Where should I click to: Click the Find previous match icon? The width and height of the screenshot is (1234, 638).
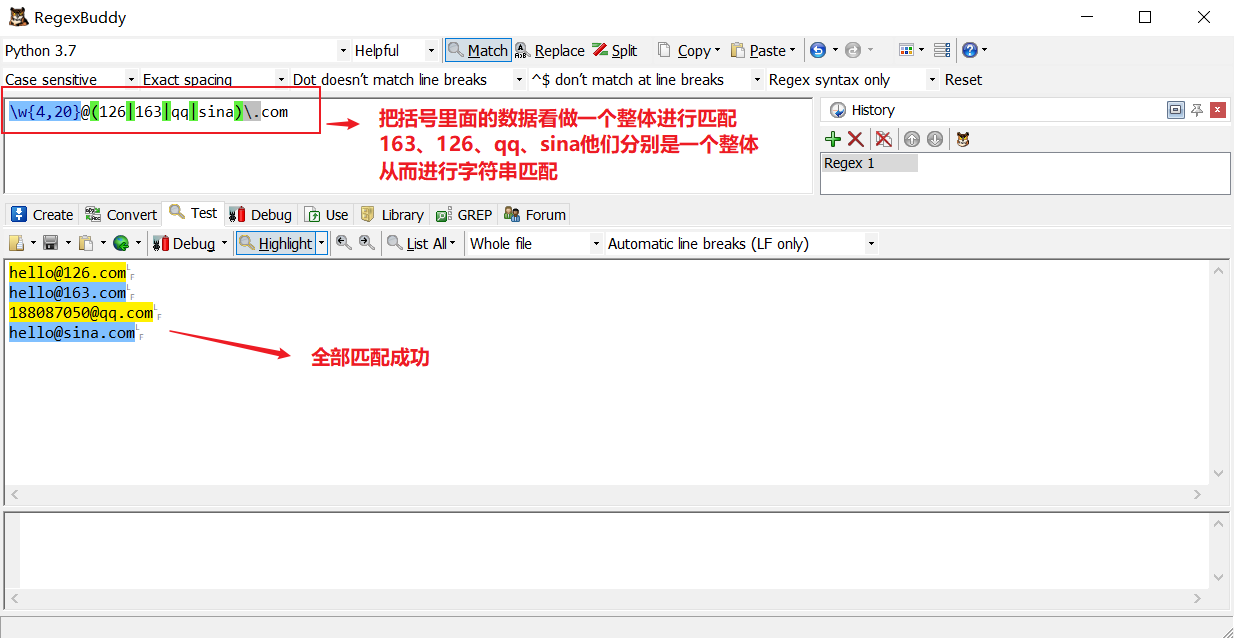(344, 243)
